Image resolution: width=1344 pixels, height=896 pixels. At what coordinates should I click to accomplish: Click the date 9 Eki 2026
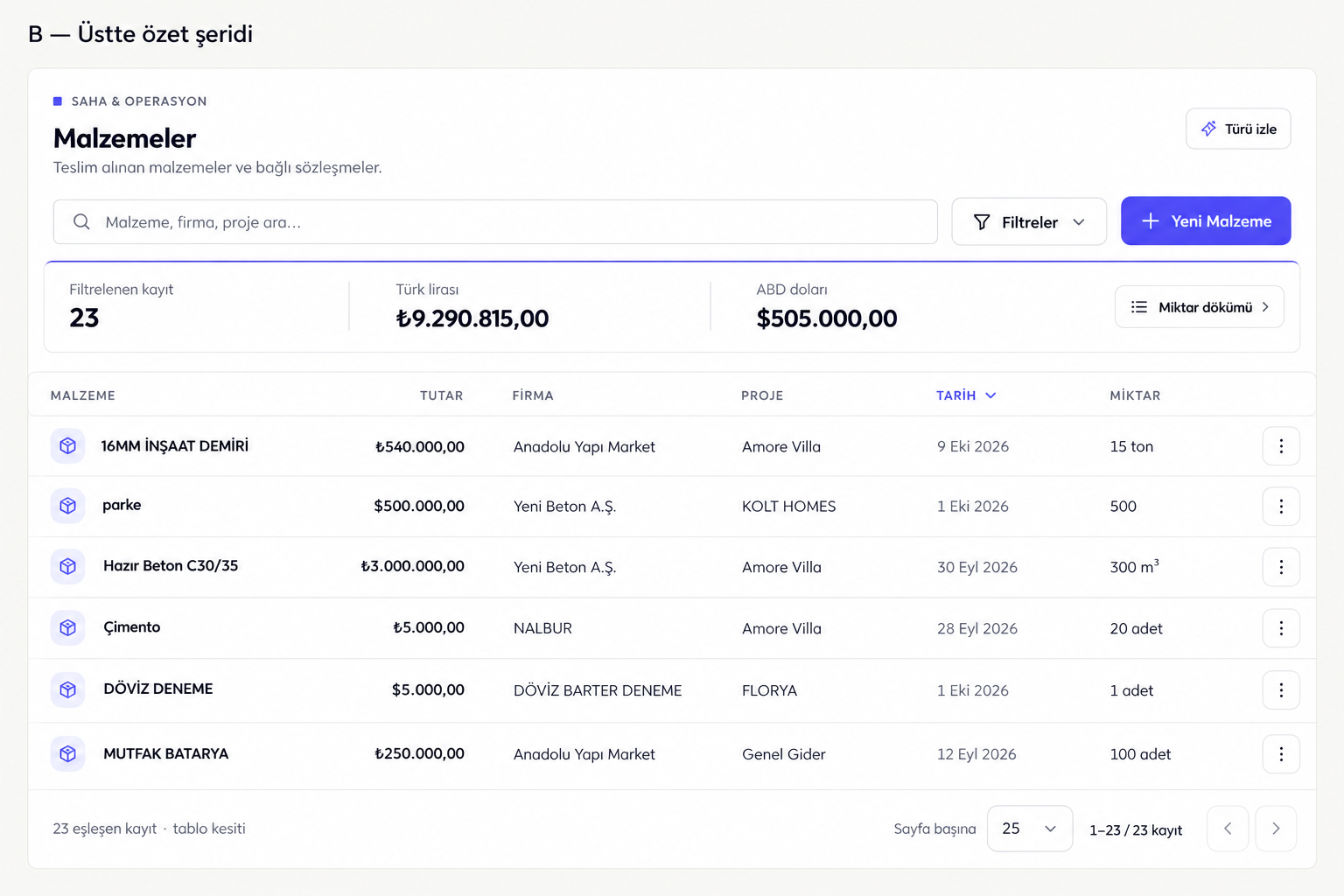[x=973, y=446]
